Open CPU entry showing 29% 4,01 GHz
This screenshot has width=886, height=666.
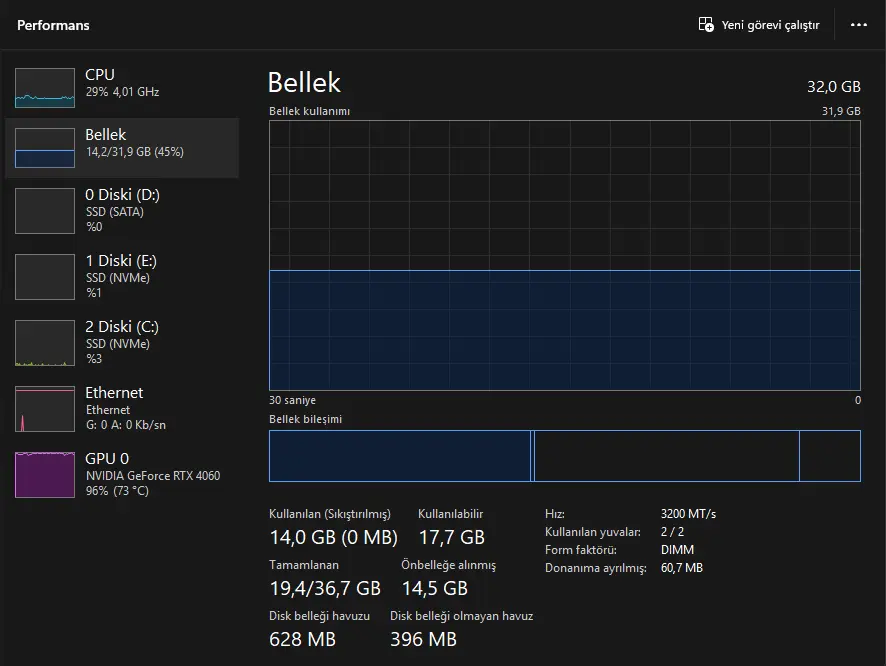point(122,88)
